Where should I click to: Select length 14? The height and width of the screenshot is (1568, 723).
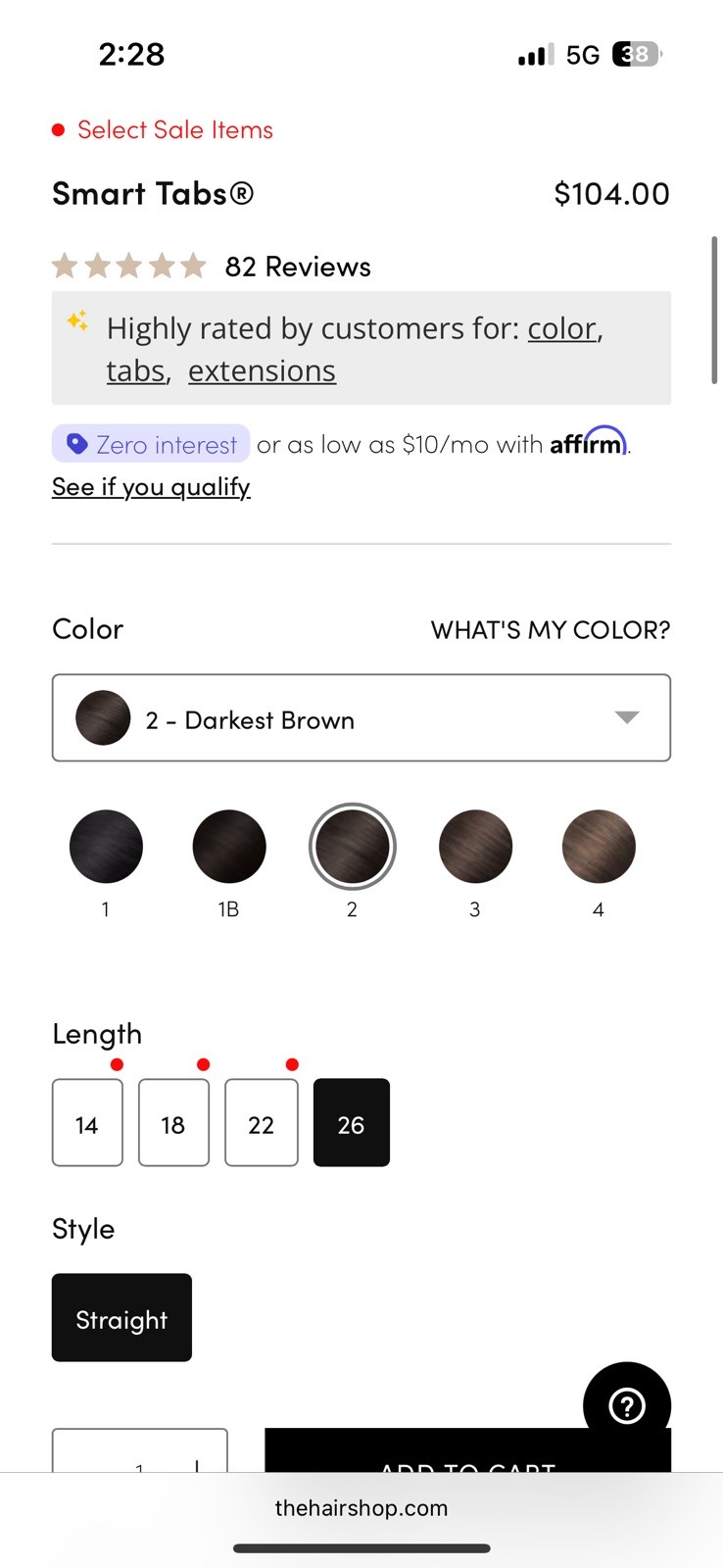pyautogui.click(x=87, y=1123)
